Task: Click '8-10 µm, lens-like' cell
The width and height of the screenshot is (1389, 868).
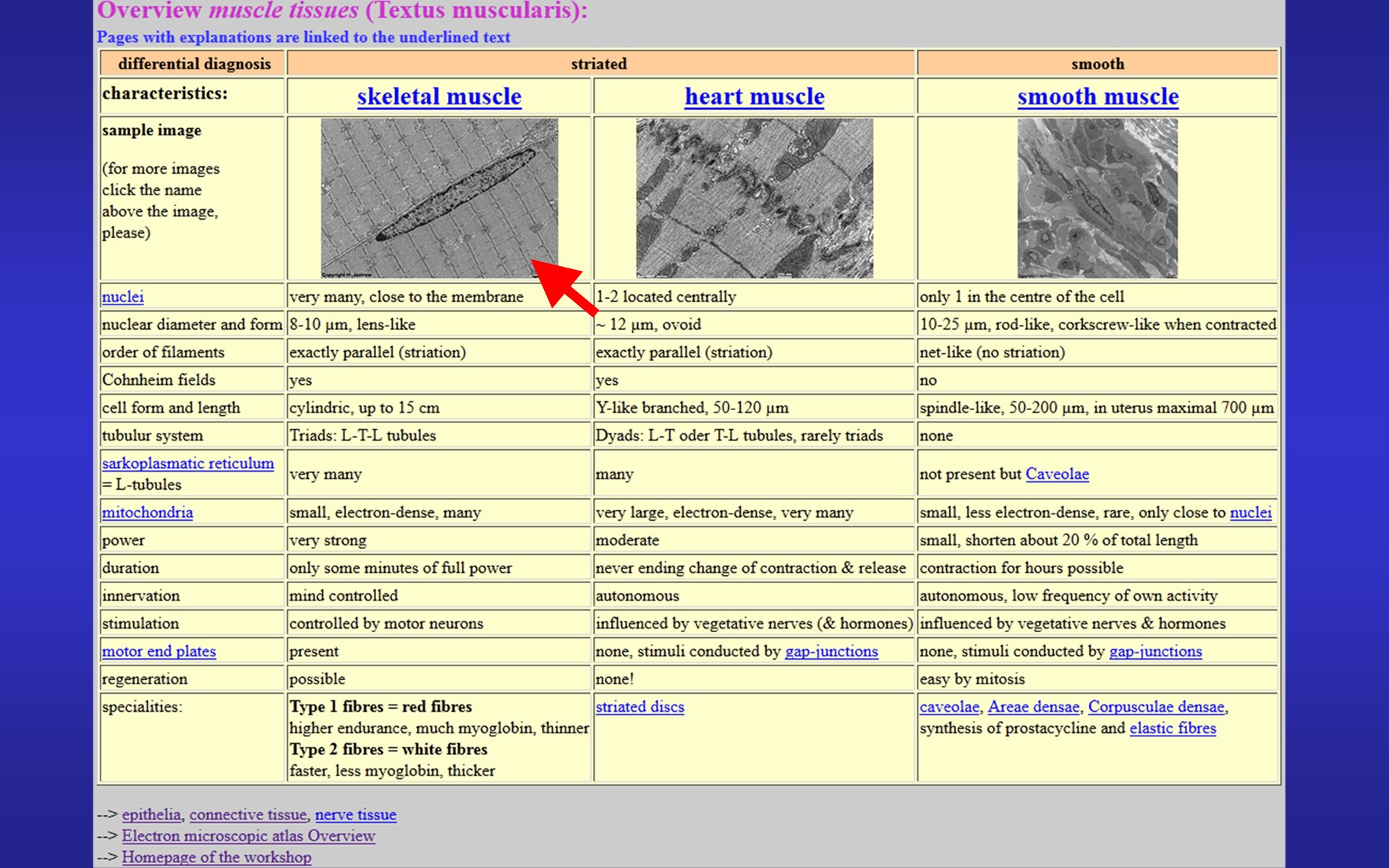Action: click(439, 325)
